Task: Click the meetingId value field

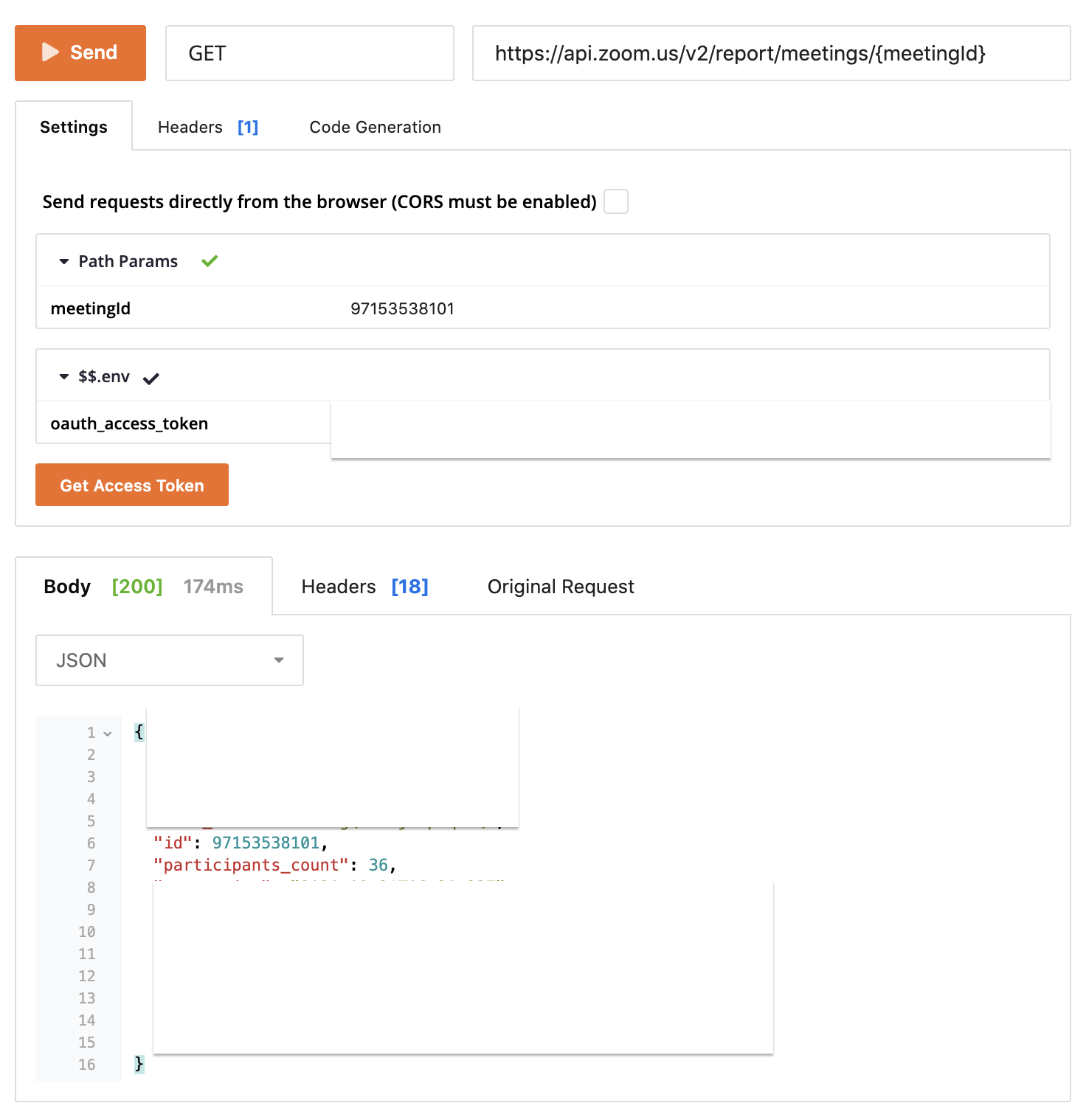Action: coord(402,308)
